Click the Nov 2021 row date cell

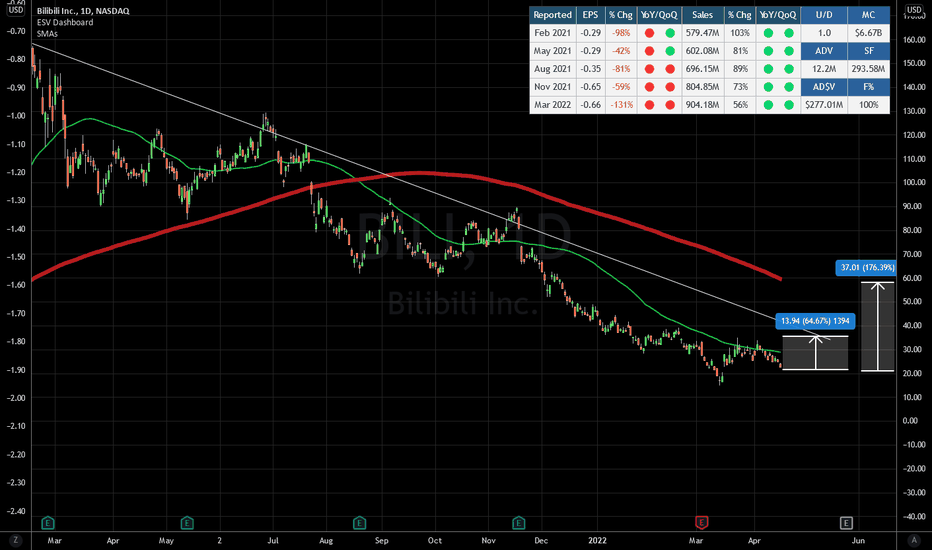pos(552,87)
